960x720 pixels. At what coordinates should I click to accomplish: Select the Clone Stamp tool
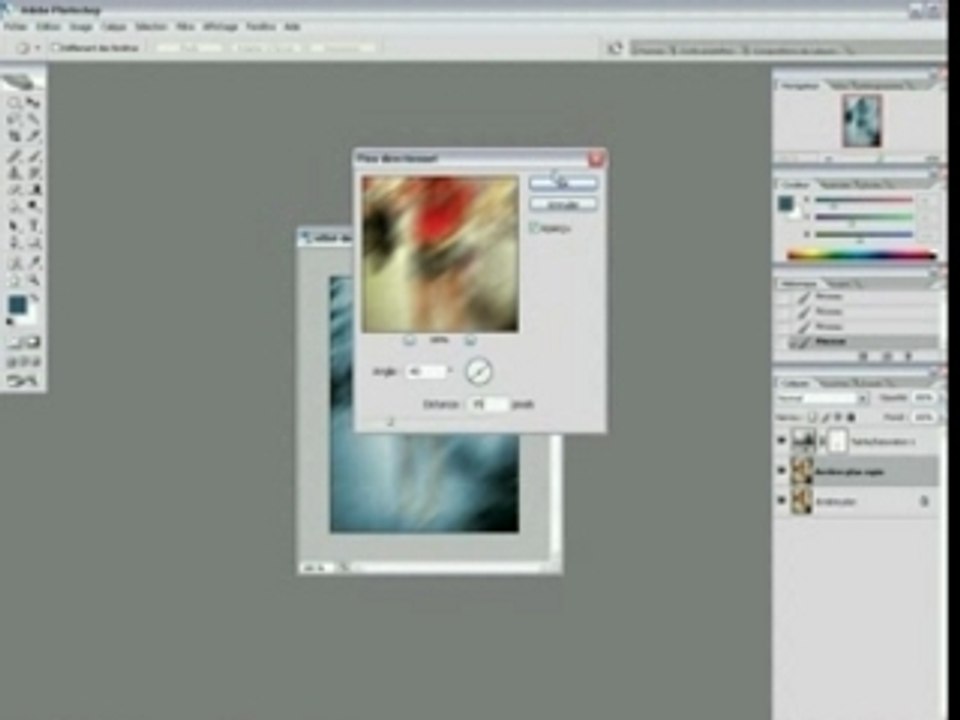click(14, 173)
